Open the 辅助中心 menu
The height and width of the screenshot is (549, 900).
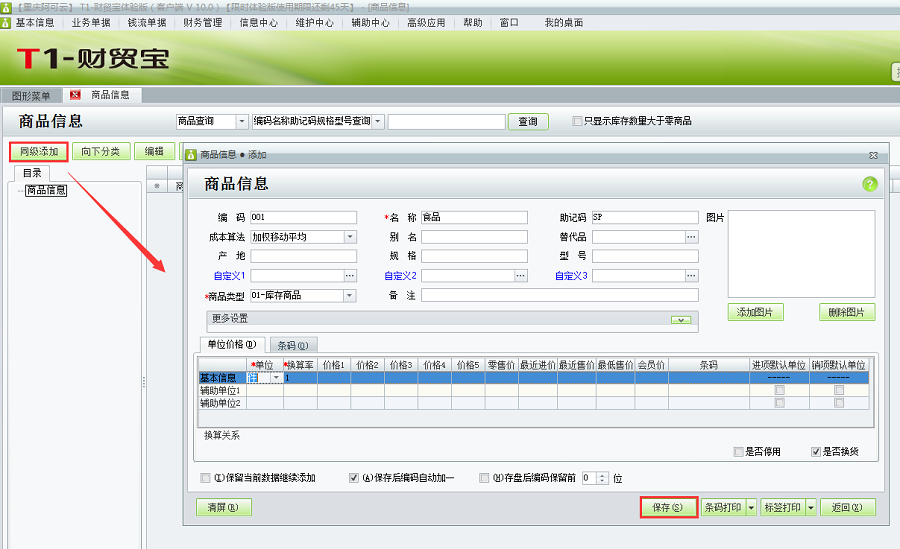(370, 22)
